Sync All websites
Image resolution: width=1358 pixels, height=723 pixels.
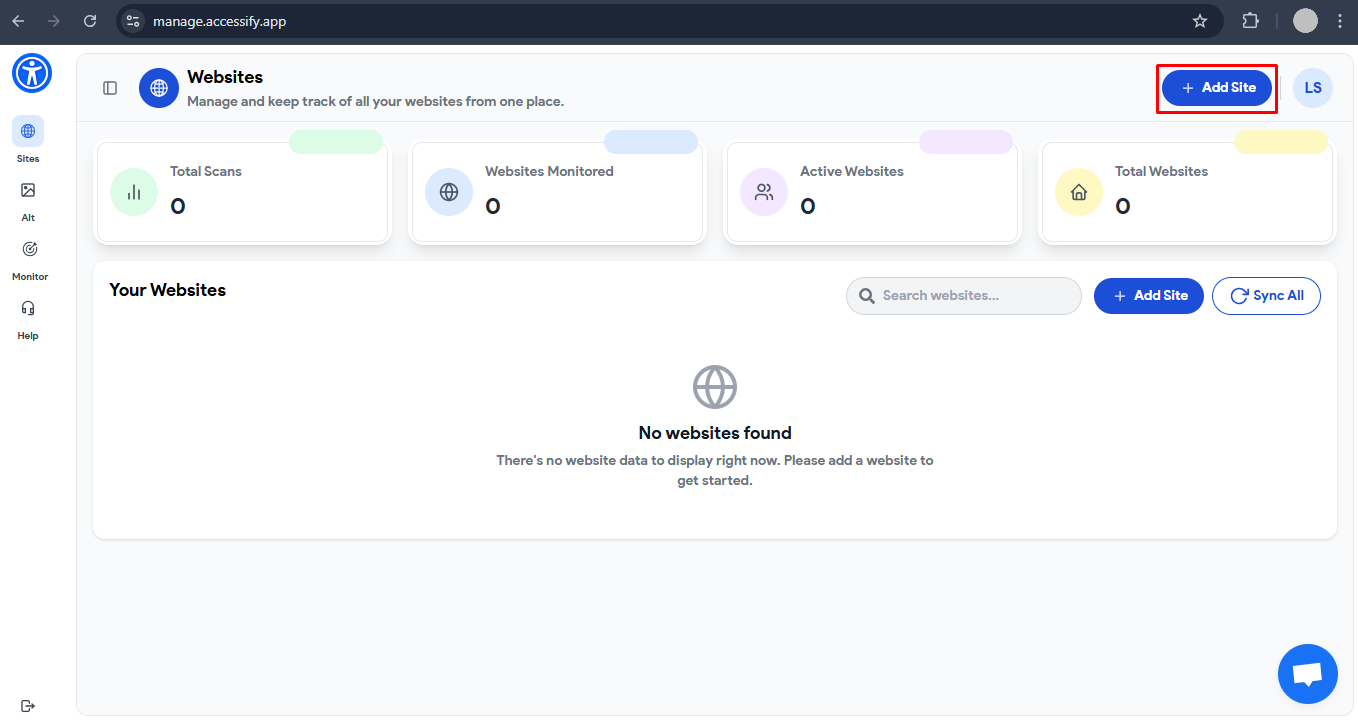tap(1266, 295)
